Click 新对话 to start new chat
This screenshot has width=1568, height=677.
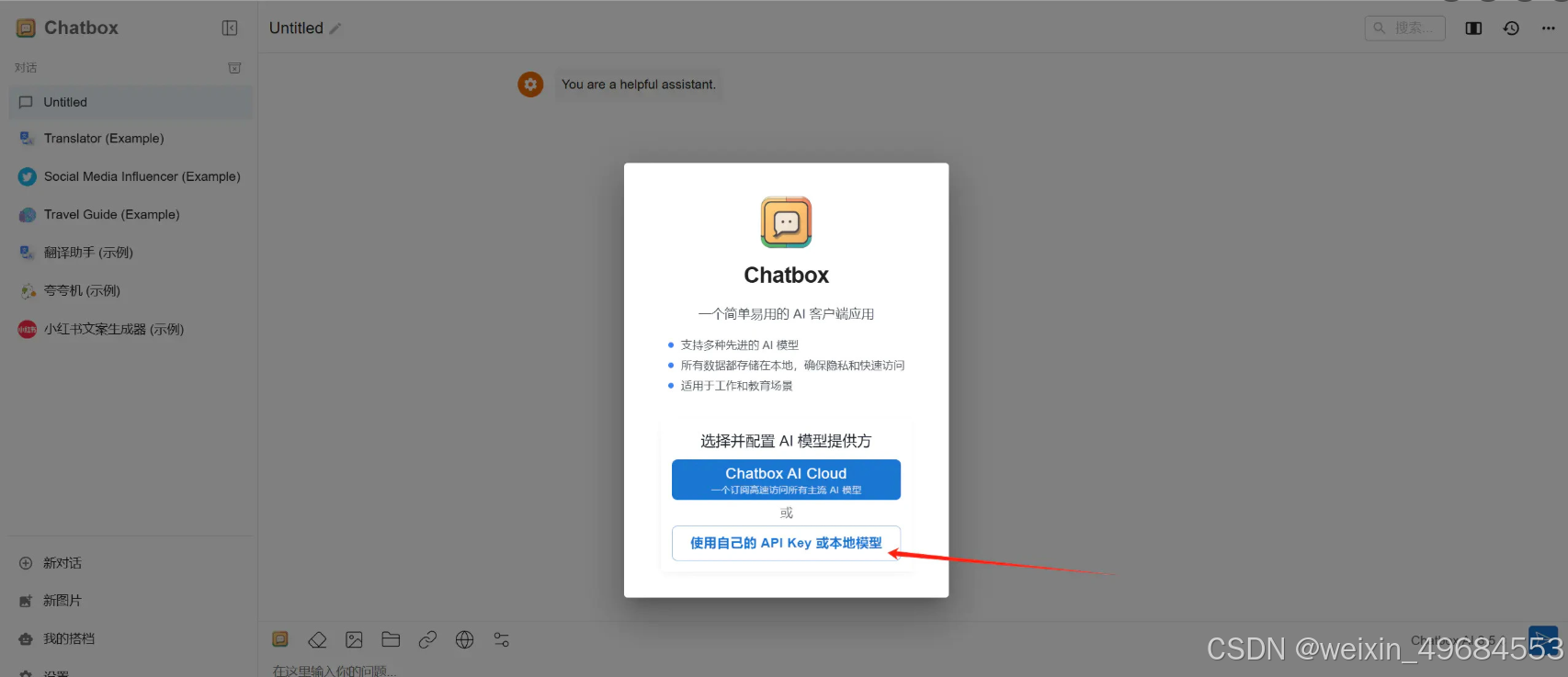(x=131, y=563)
